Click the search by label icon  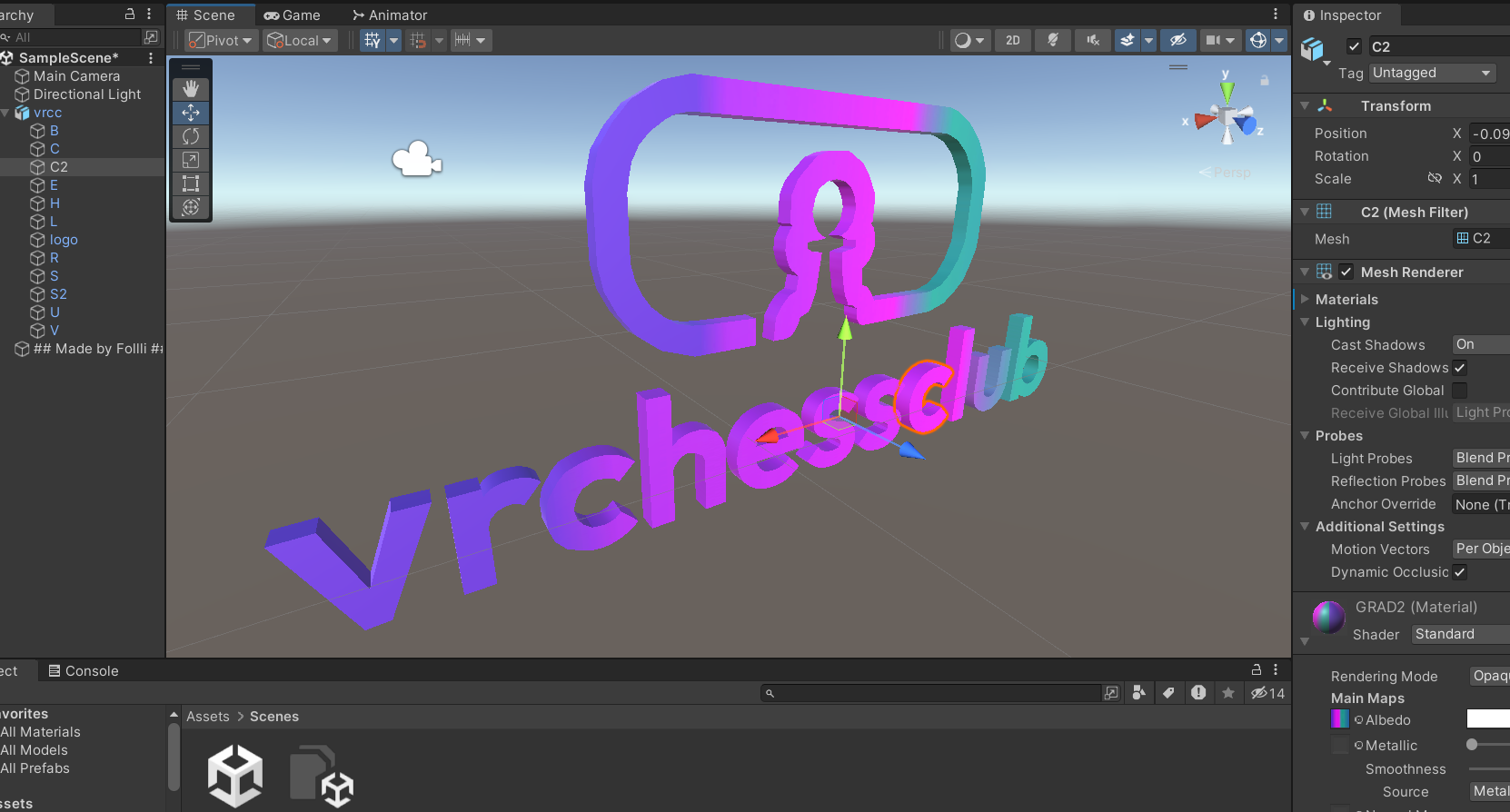point(1168,693)
